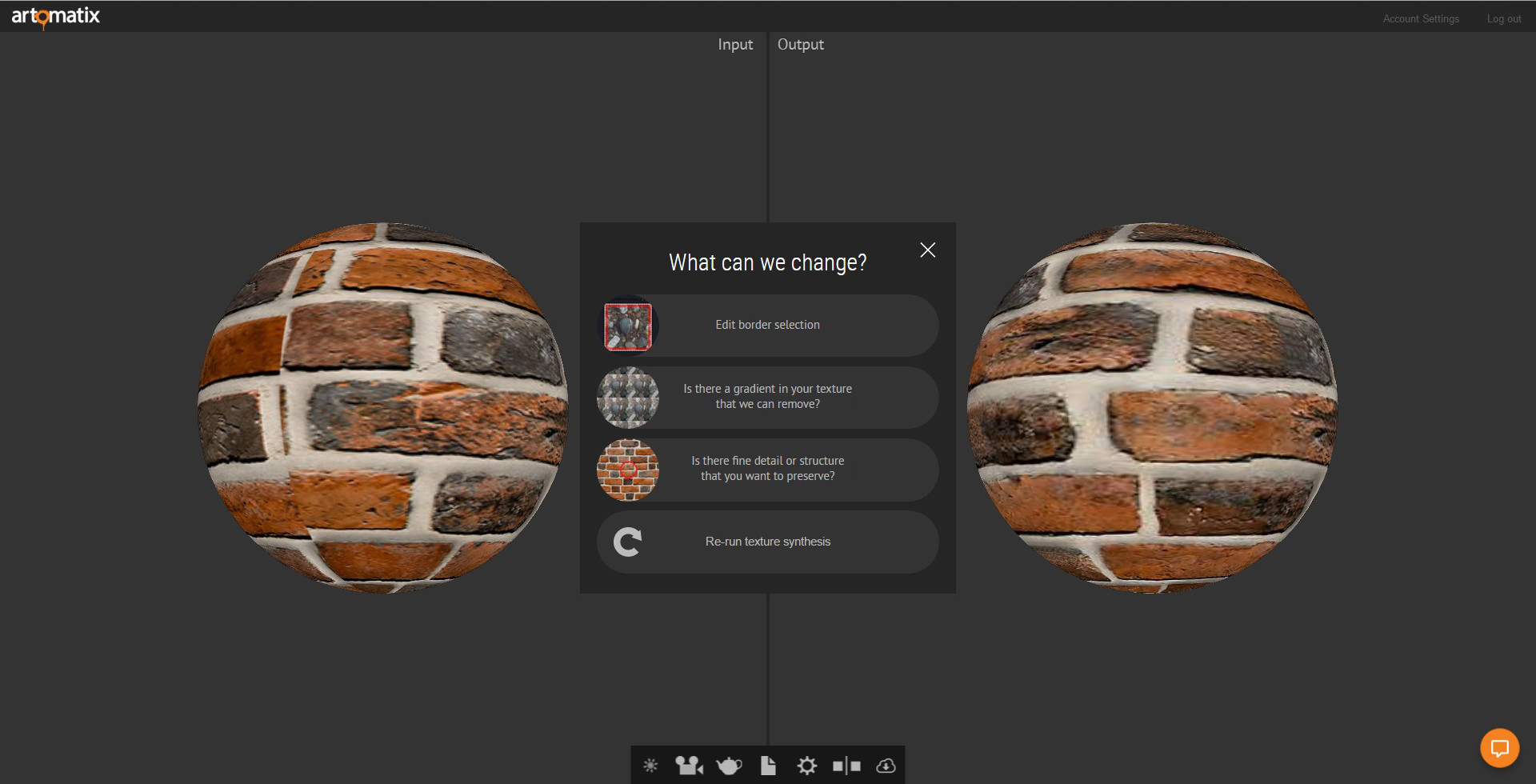Open the gear settings icon in toolbar

click(807, 766)
